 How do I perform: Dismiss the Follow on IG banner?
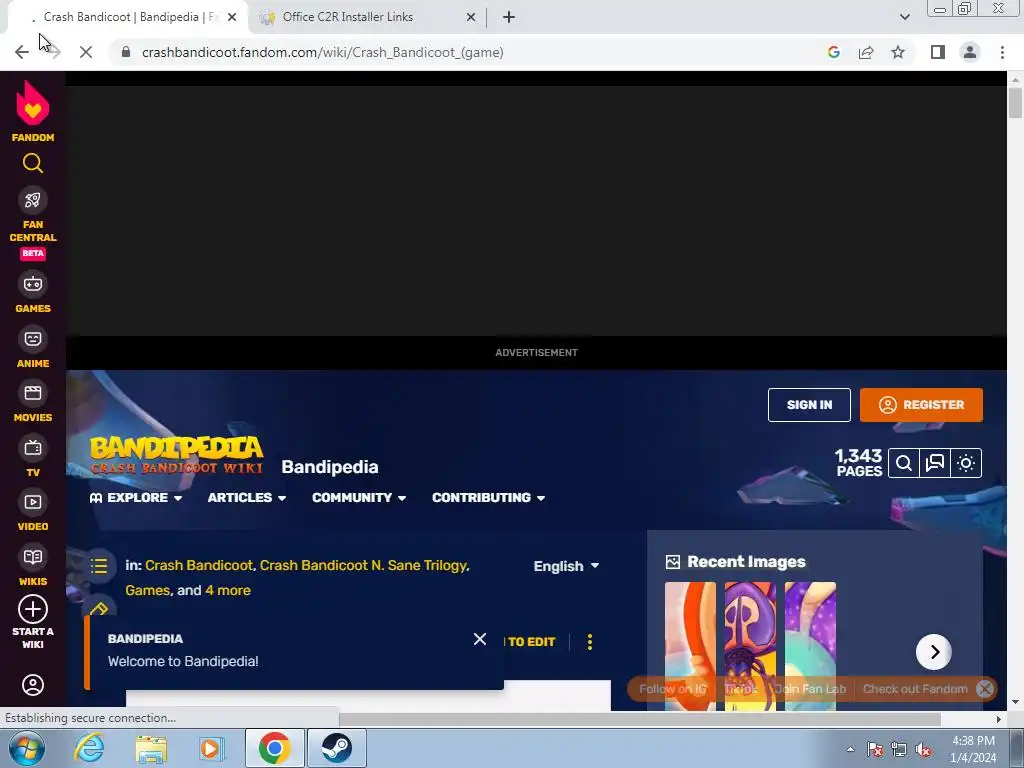[x=985, y=689]
